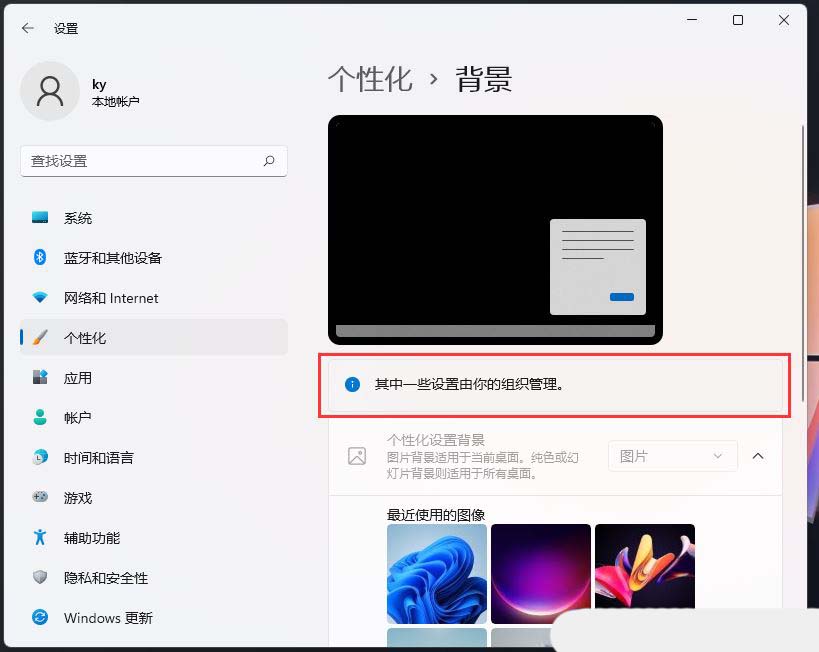Click the Time and Language clock icon

click(40, 458)
